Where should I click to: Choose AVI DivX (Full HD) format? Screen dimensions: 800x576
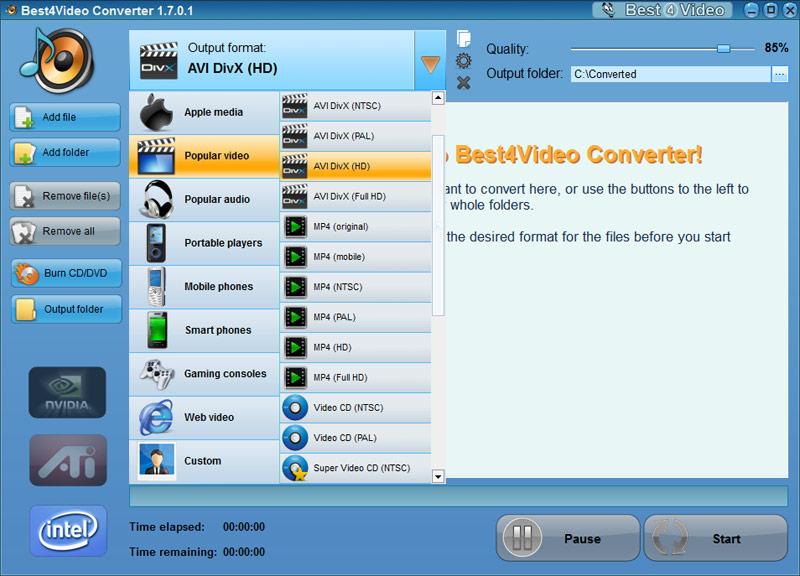pyautogui.click(x=356, y=196)
